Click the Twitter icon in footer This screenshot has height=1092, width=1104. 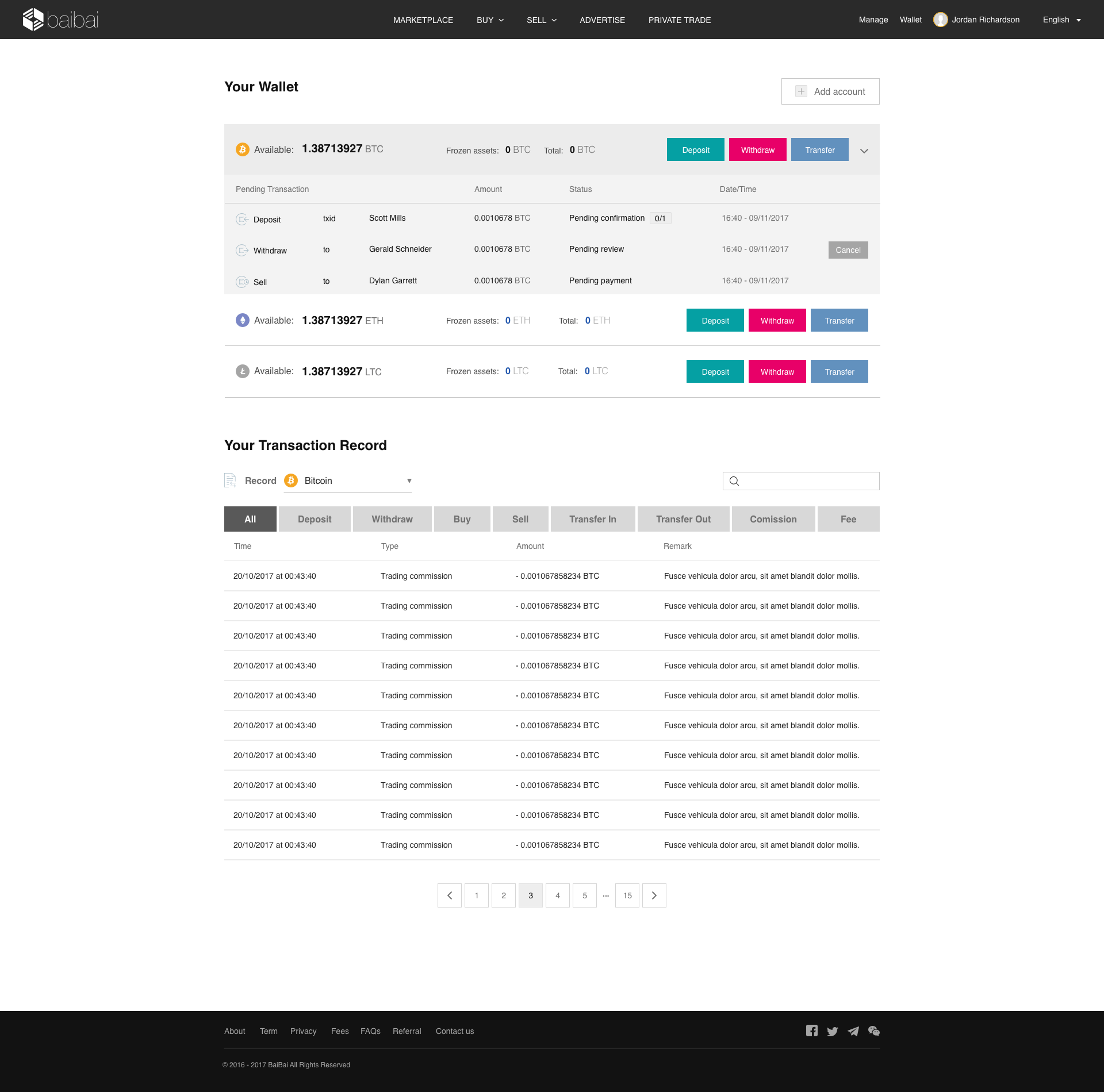tap(832, 1031)
